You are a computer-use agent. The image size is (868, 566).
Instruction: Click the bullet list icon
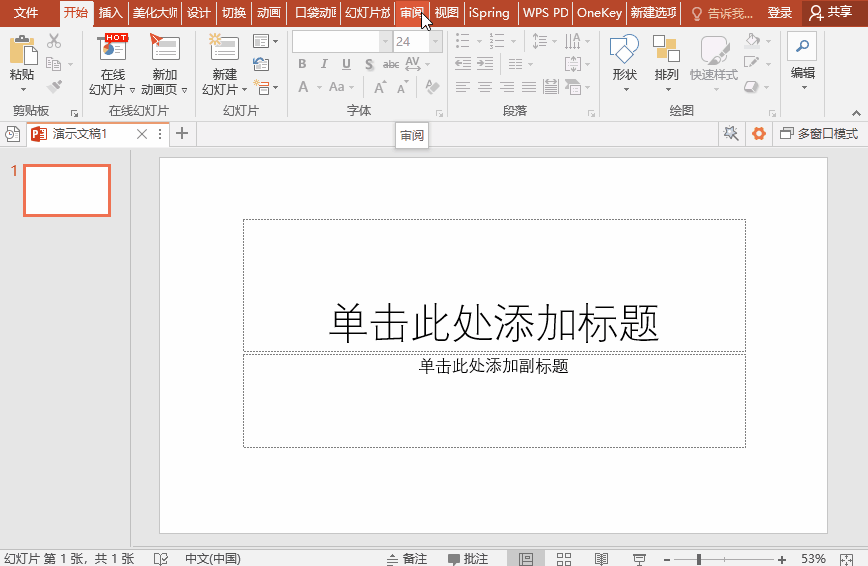click(463, 40)
